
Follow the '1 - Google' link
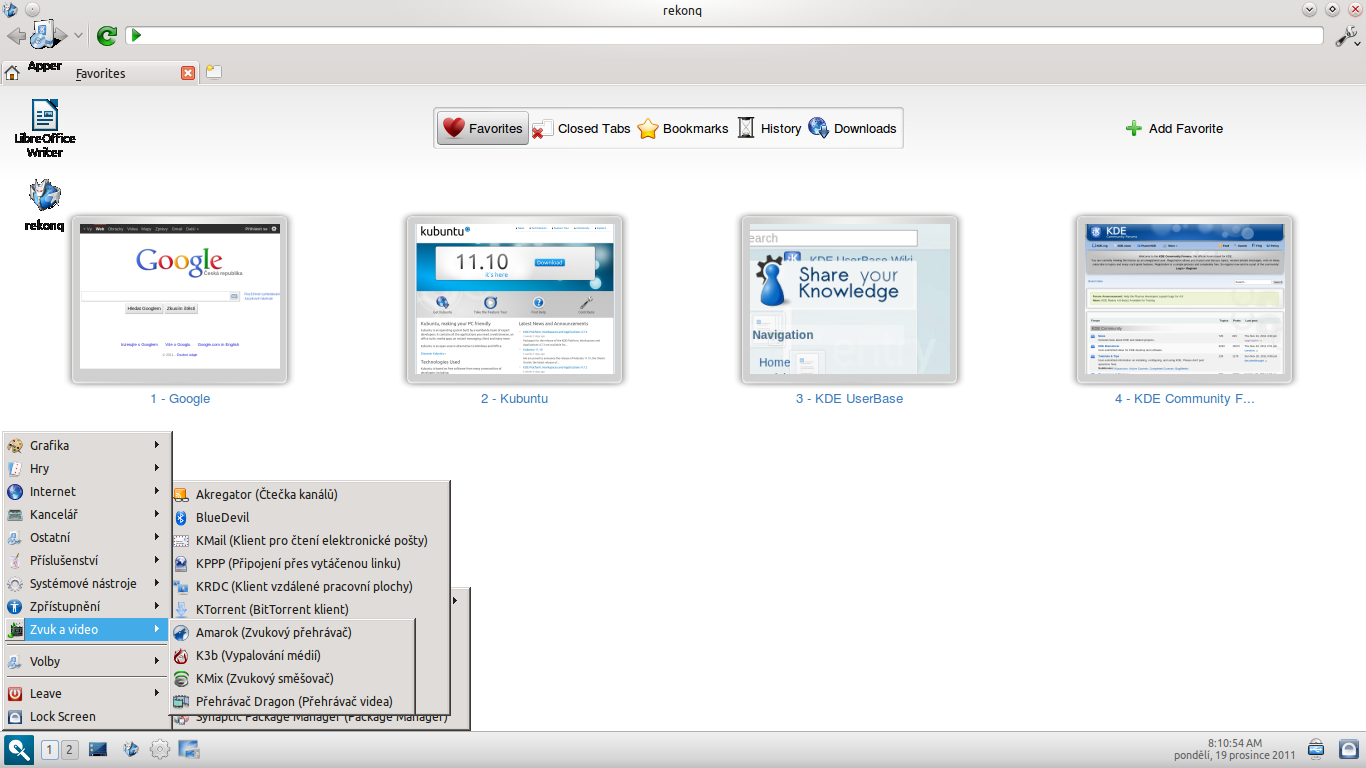coord(180,398)
